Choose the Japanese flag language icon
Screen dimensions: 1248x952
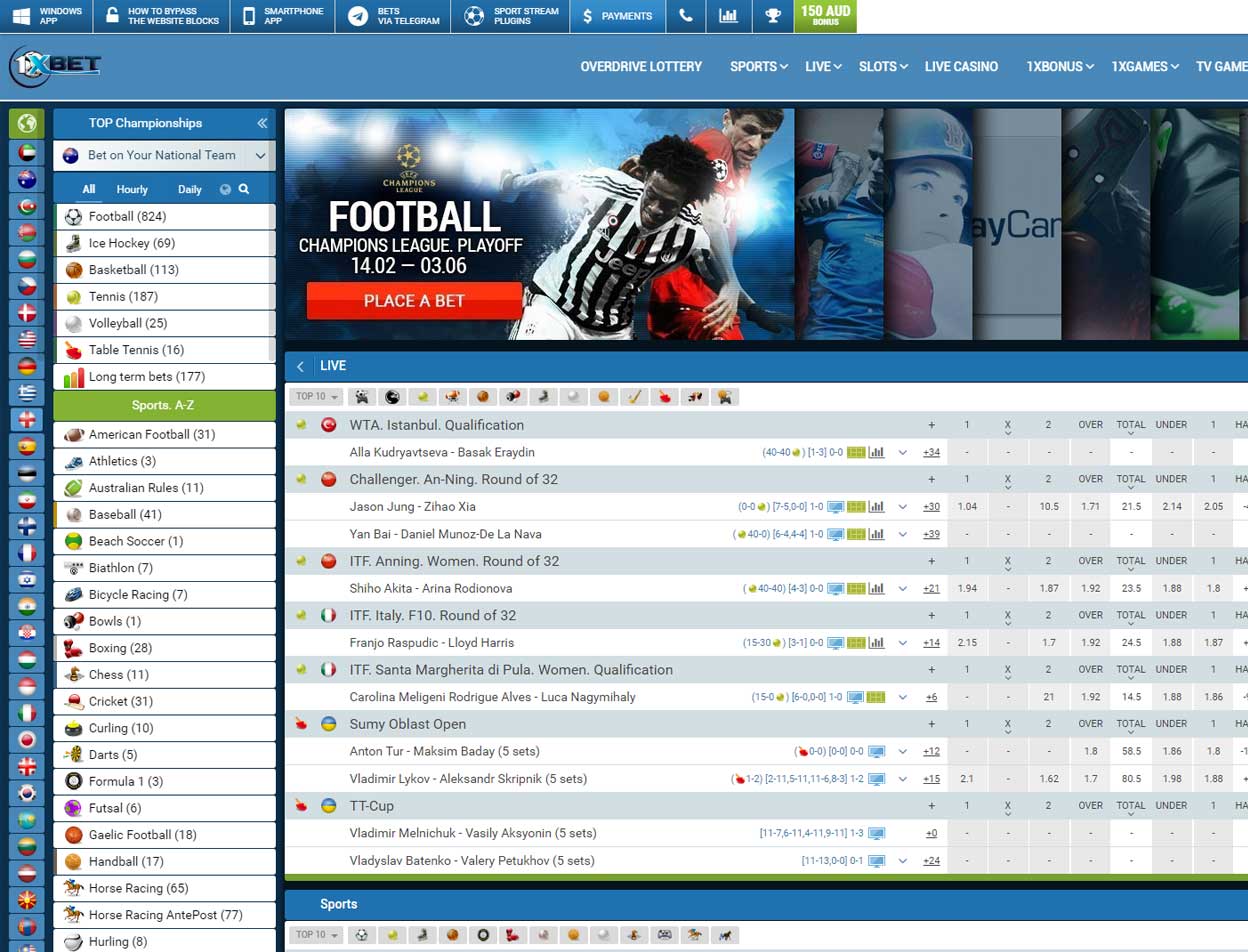point(27,739)
